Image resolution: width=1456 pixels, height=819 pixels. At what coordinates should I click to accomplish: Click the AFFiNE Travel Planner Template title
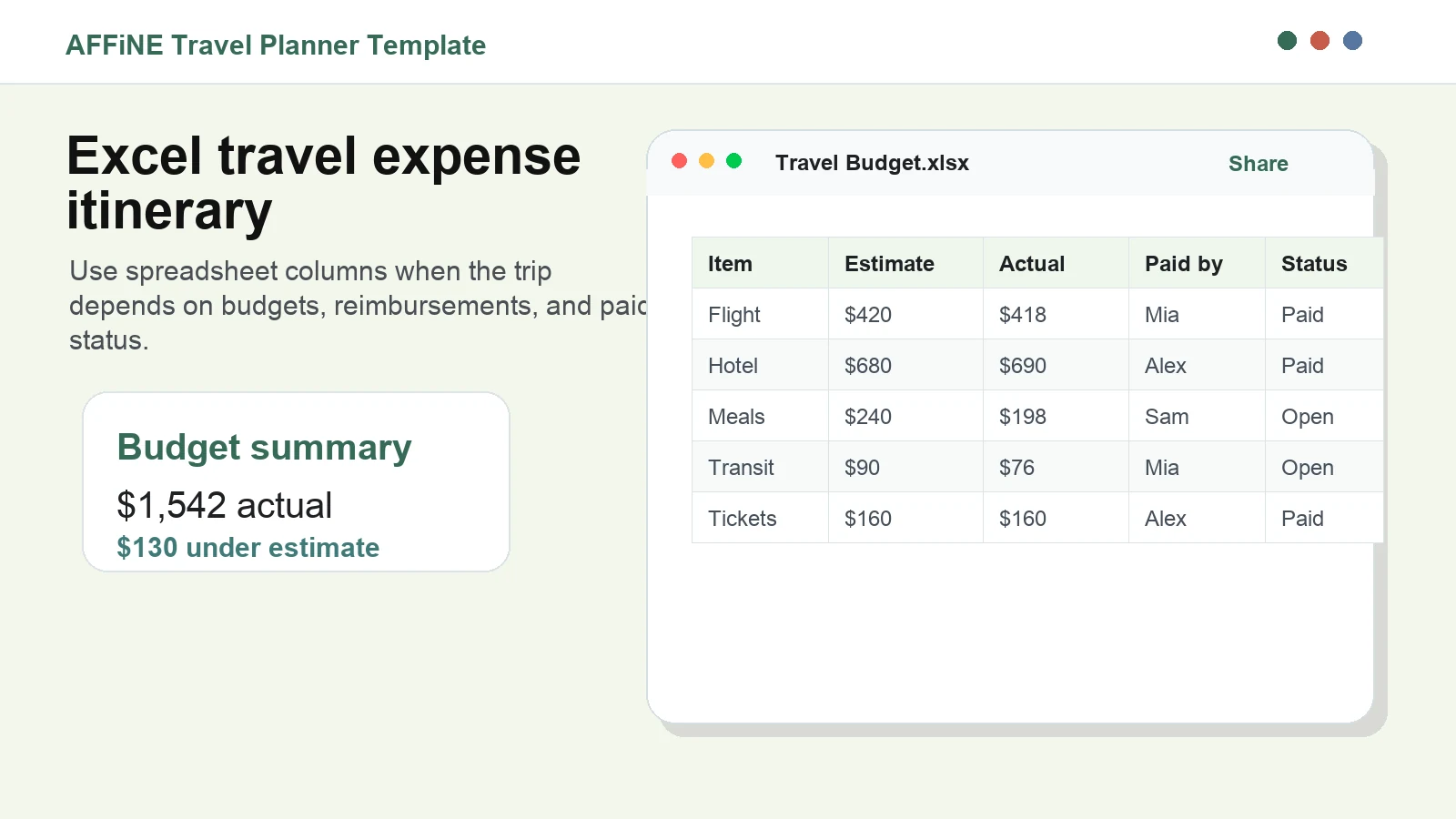276,45
